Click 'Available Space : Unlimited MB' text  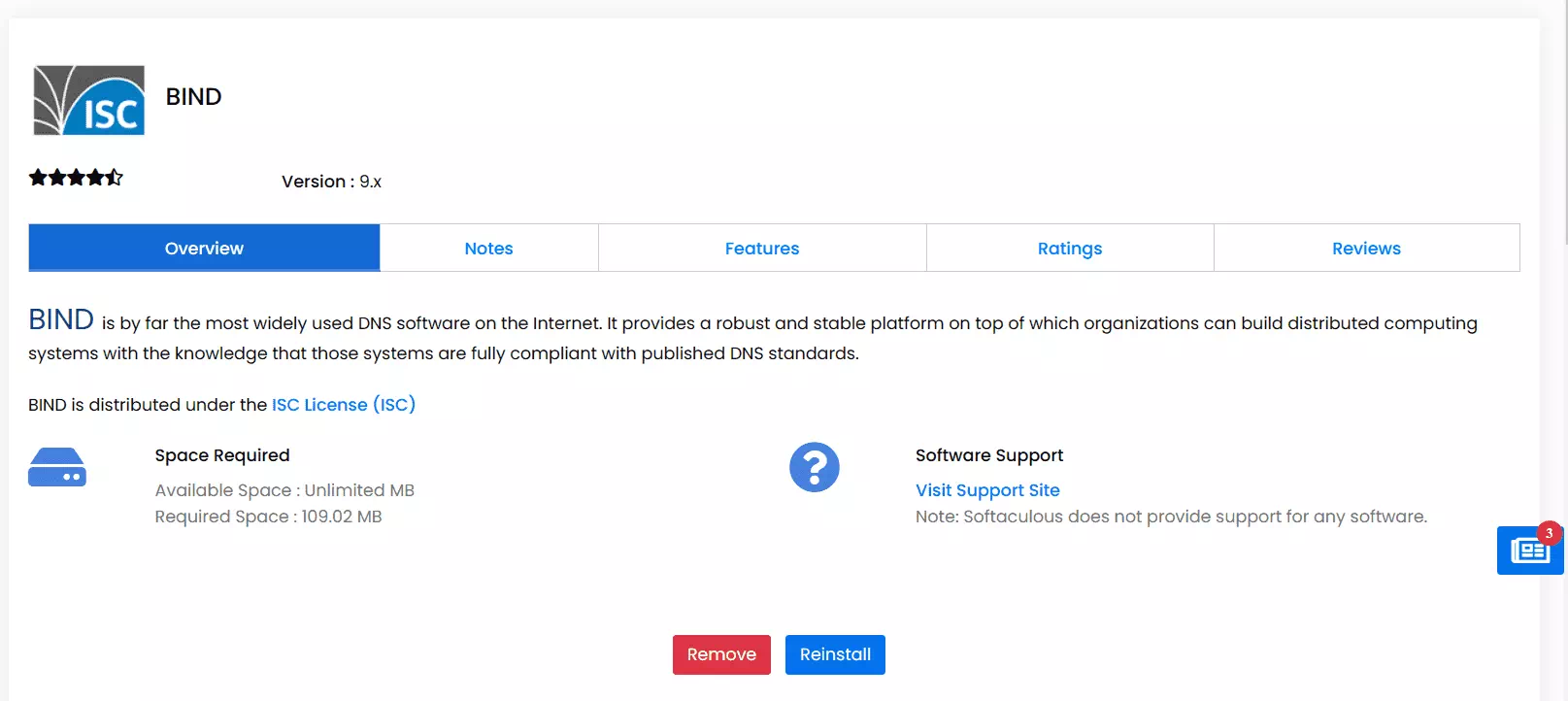pyautogui.click(x=284, y=490)
